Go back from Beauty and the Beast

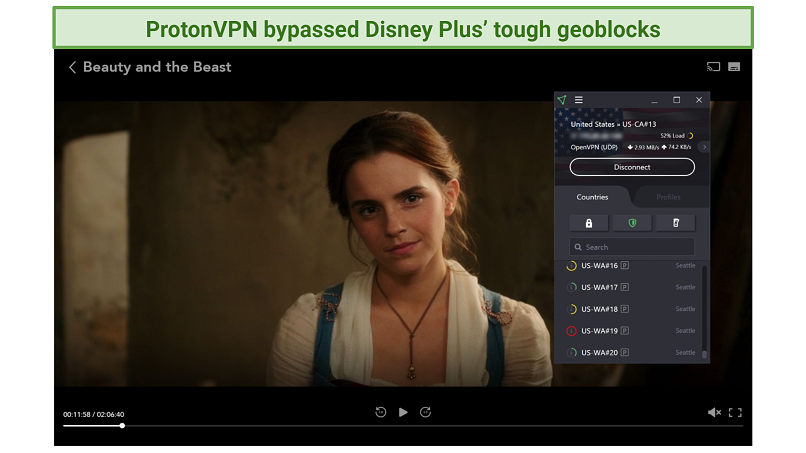click(x=72, y=67)
